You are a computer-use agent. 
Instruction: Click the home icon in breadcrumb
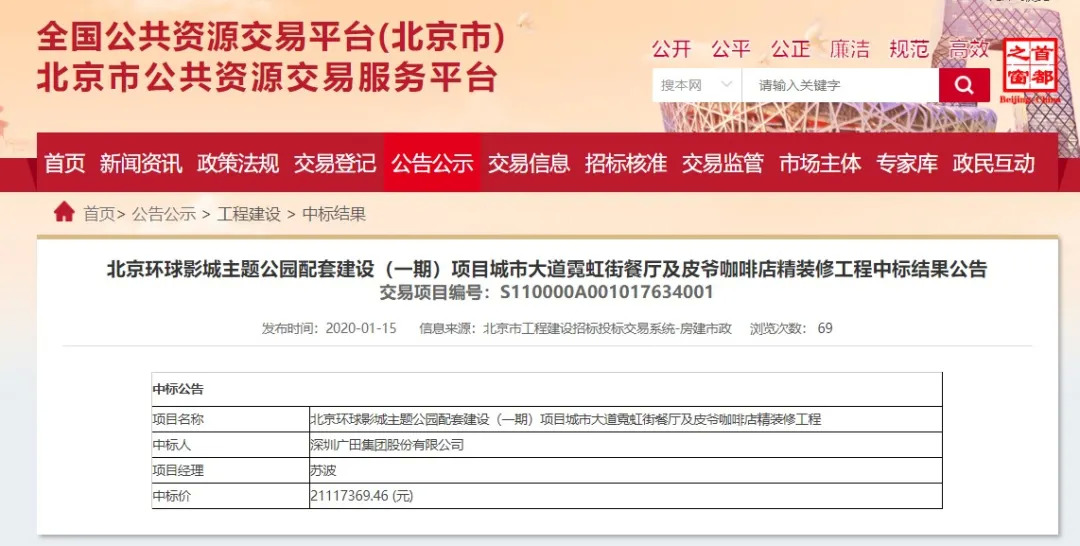(64, 212)
